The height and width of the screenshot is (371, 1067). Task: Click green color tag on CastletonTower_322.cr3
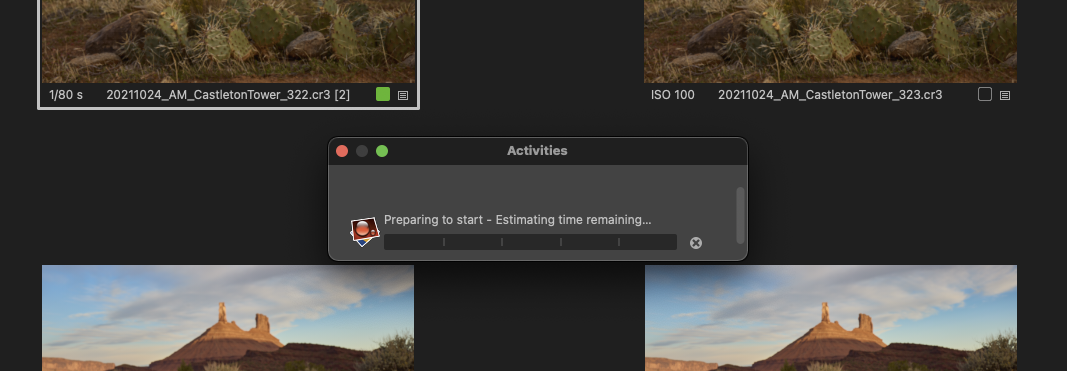[x=383, y=95]
